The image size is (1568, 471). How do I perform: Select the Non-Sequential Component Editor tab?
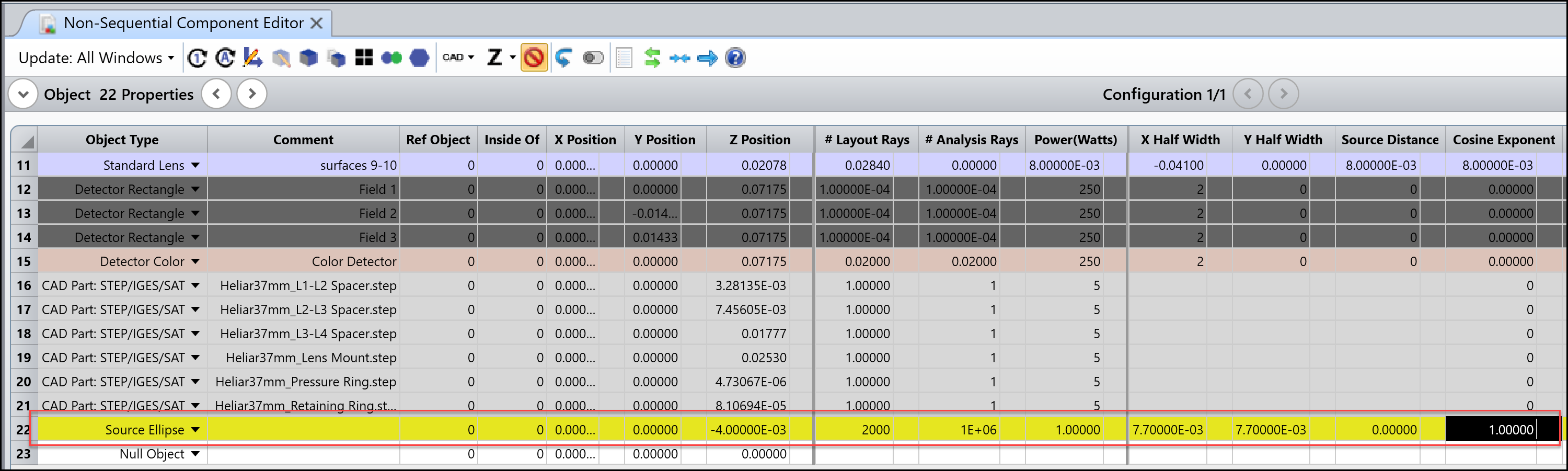point(182,23)
